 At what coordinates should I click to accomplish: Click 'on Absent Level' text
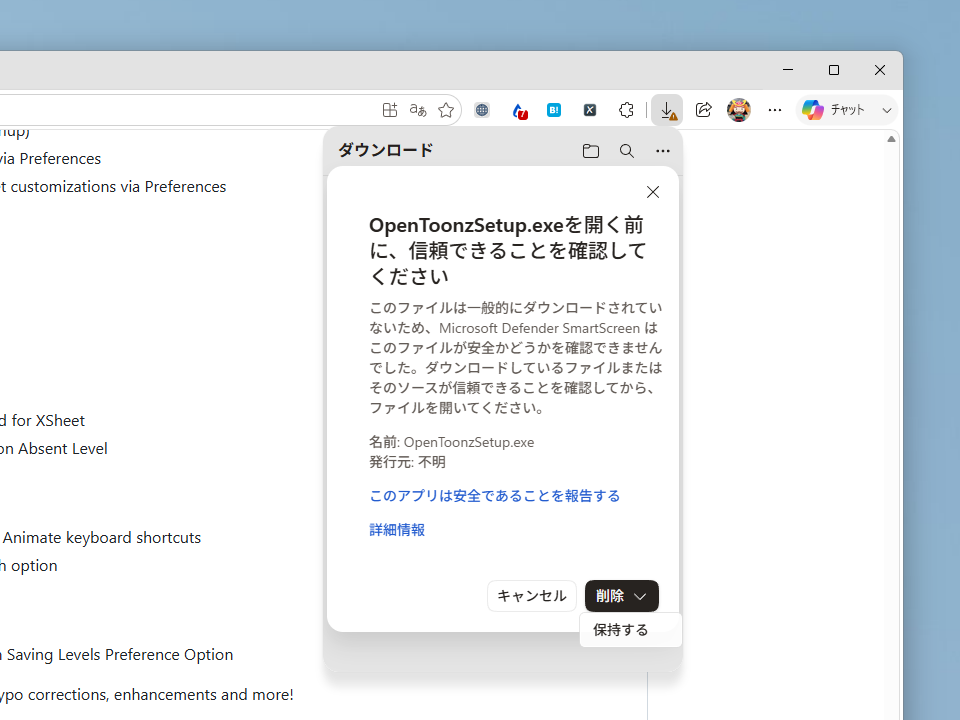click(54, 449)
